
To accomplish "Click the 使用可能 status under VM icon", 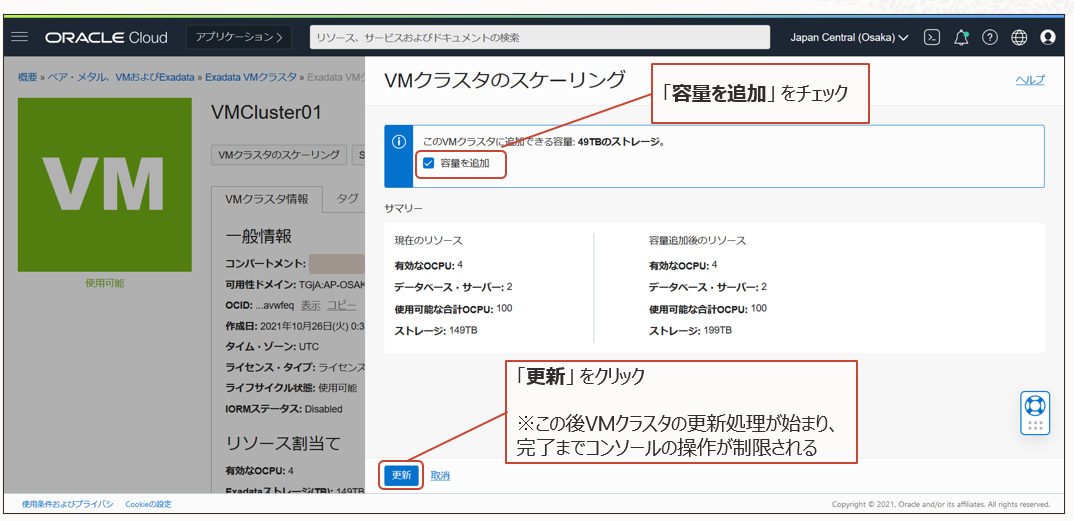I will [x=105, y=283].
